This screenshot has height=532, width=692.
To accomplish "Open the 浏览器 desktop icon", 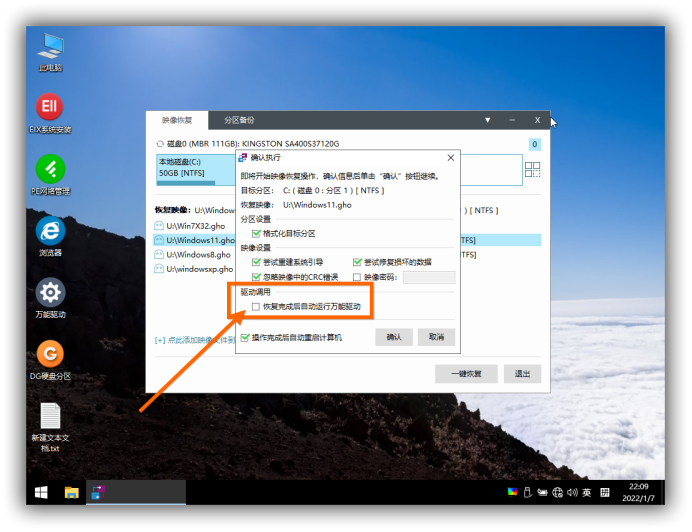I will pyautogui.click(x=50, y=230).
